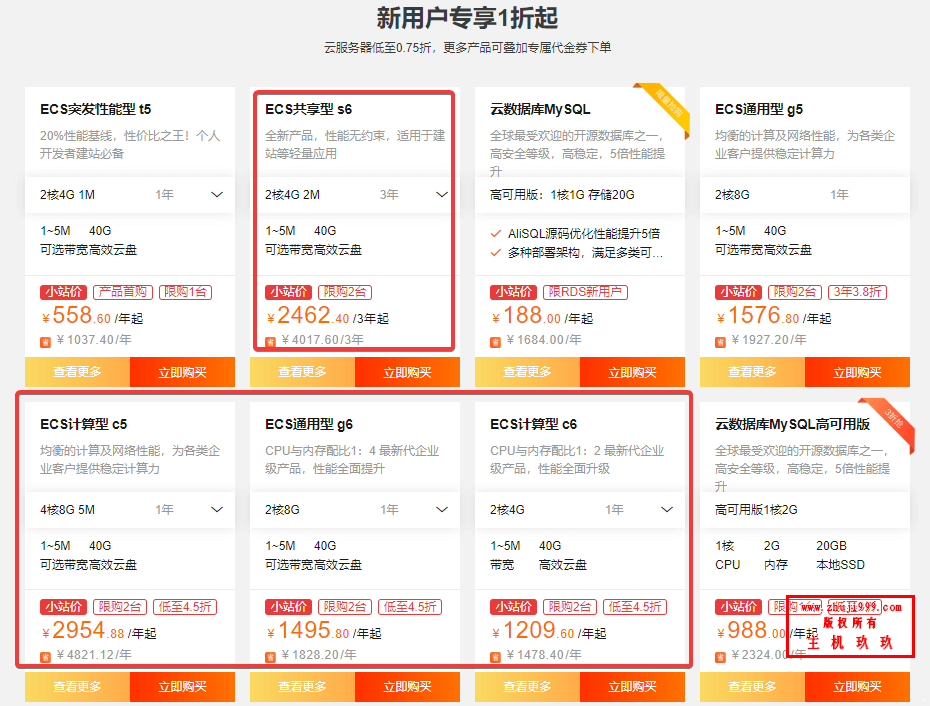The height and width of the screenshot is (706, 930).
Task: Click the 小站价 badge on s6 card
Action: (x=289, y=292)
